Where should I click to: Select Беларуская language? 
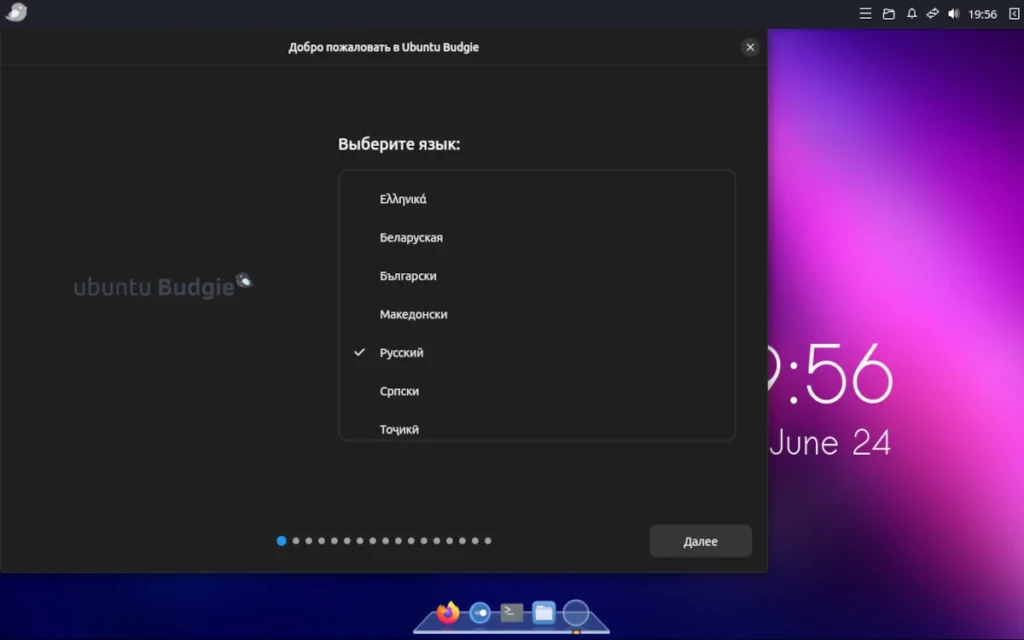point(537,238)
